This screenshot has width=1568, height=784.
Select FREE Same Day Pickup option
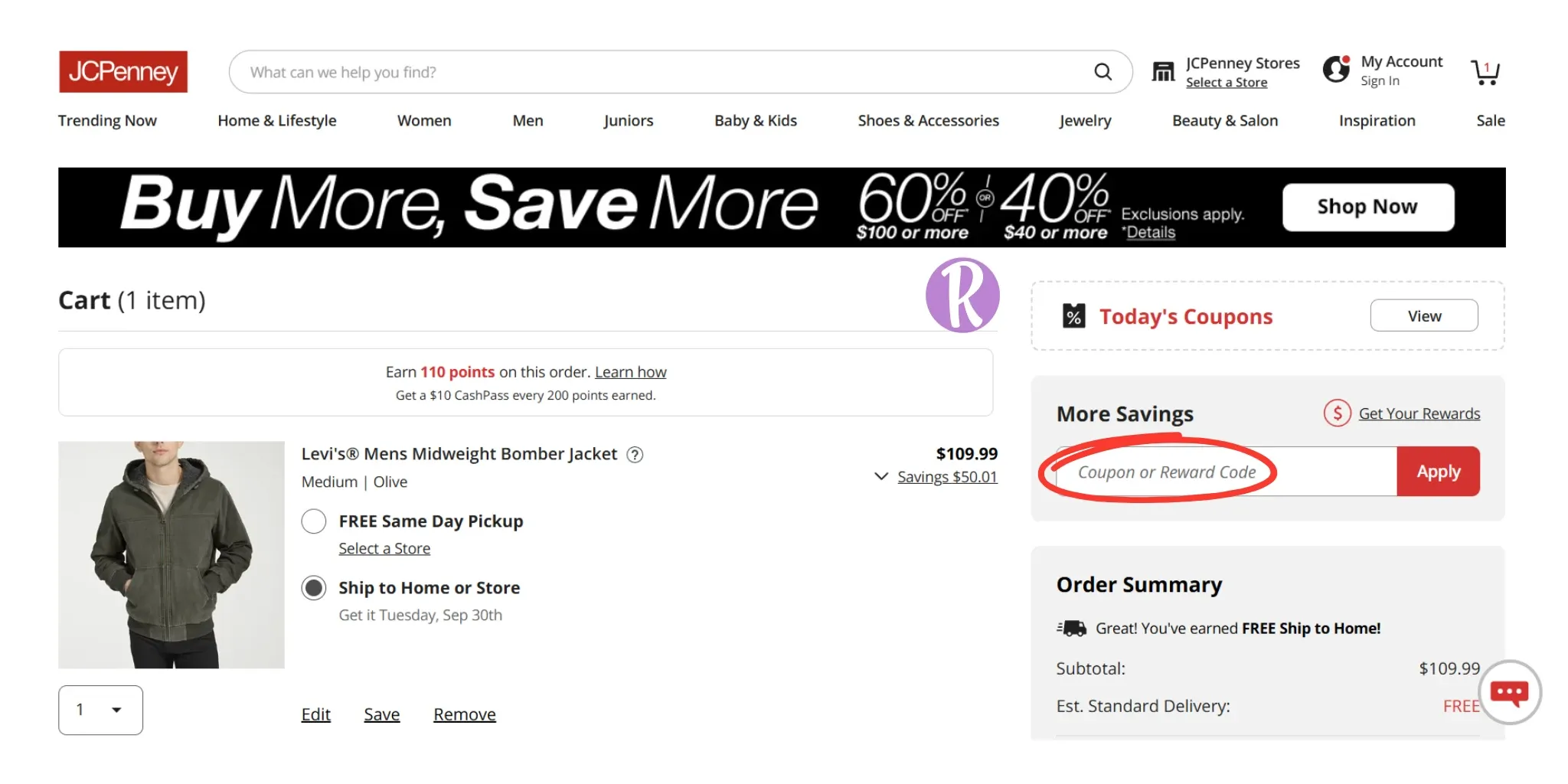point(314,521)
